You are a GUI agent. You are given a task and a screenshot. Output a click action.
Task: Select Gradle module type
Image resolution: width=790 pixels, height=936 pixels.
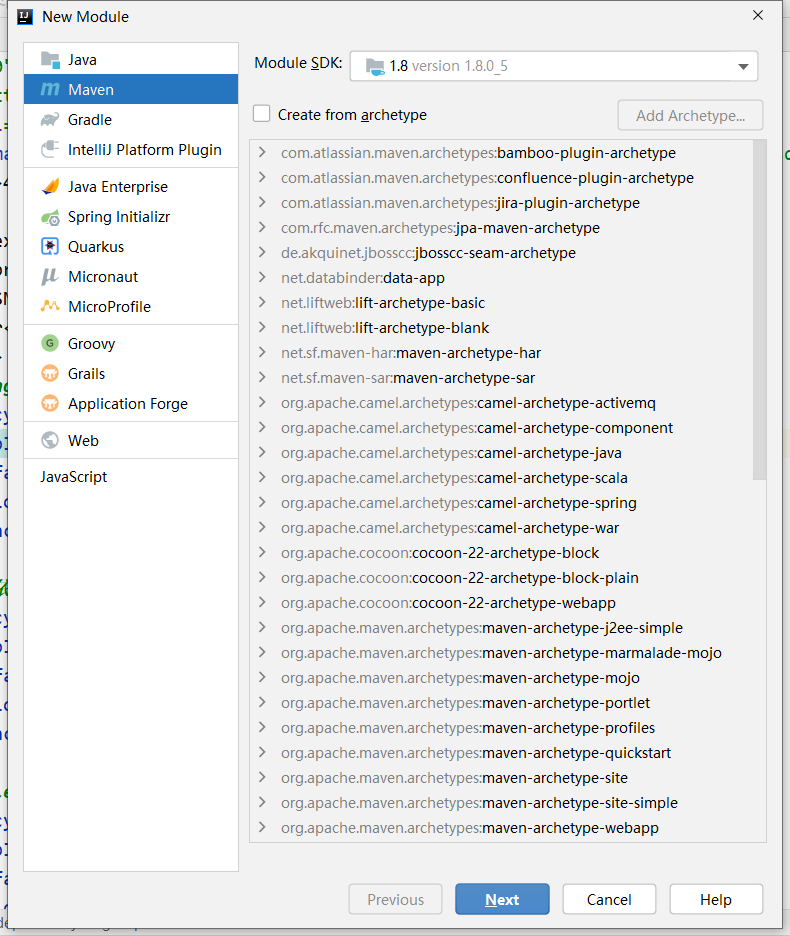point(131,119)
